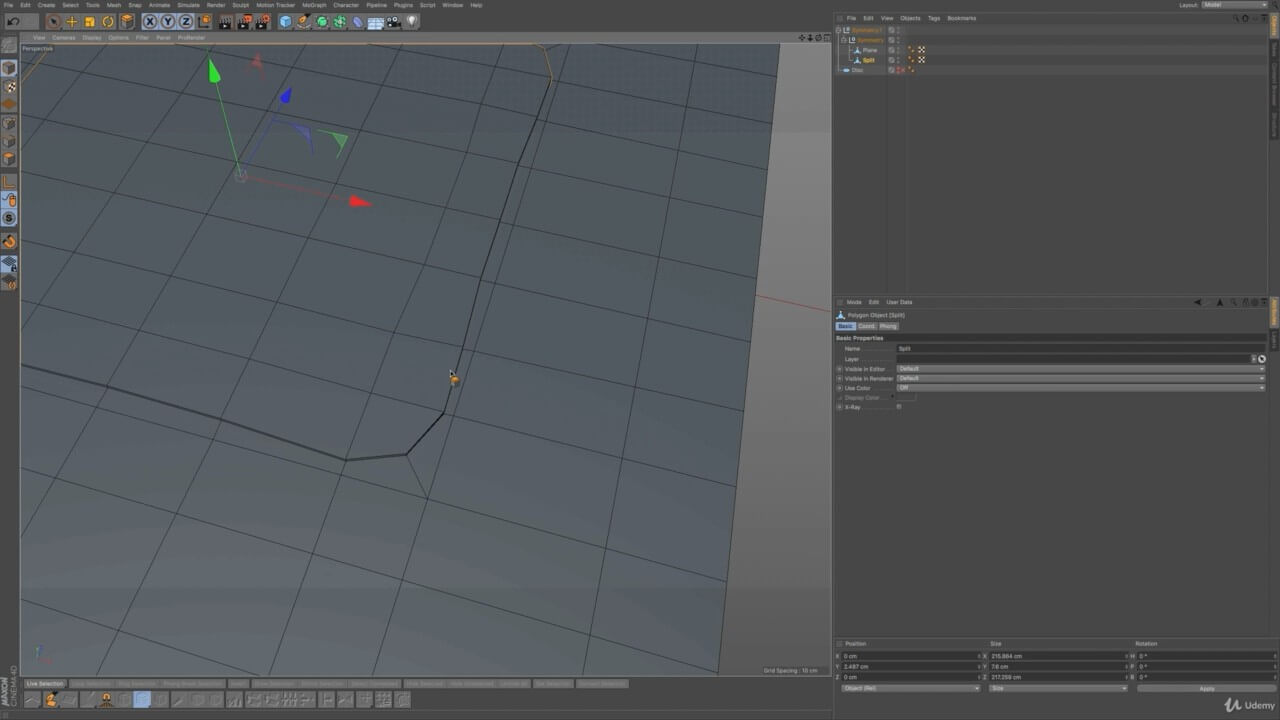Open Edit Render Settings icon
Screen dimensions: 1280x720
pyautogui.click(x=261, y=21)
